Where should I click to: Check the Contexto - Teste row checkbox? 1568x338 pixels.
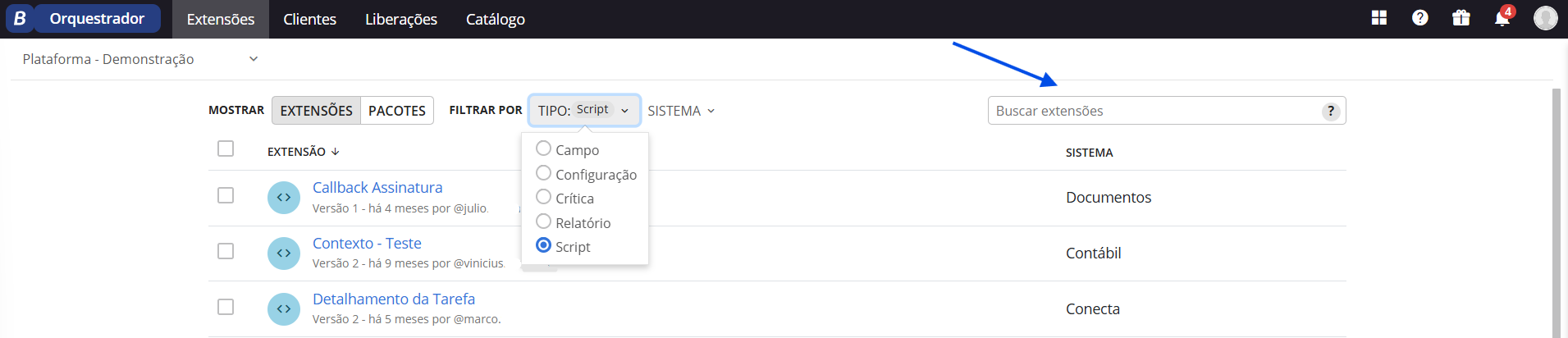(226, 251)
